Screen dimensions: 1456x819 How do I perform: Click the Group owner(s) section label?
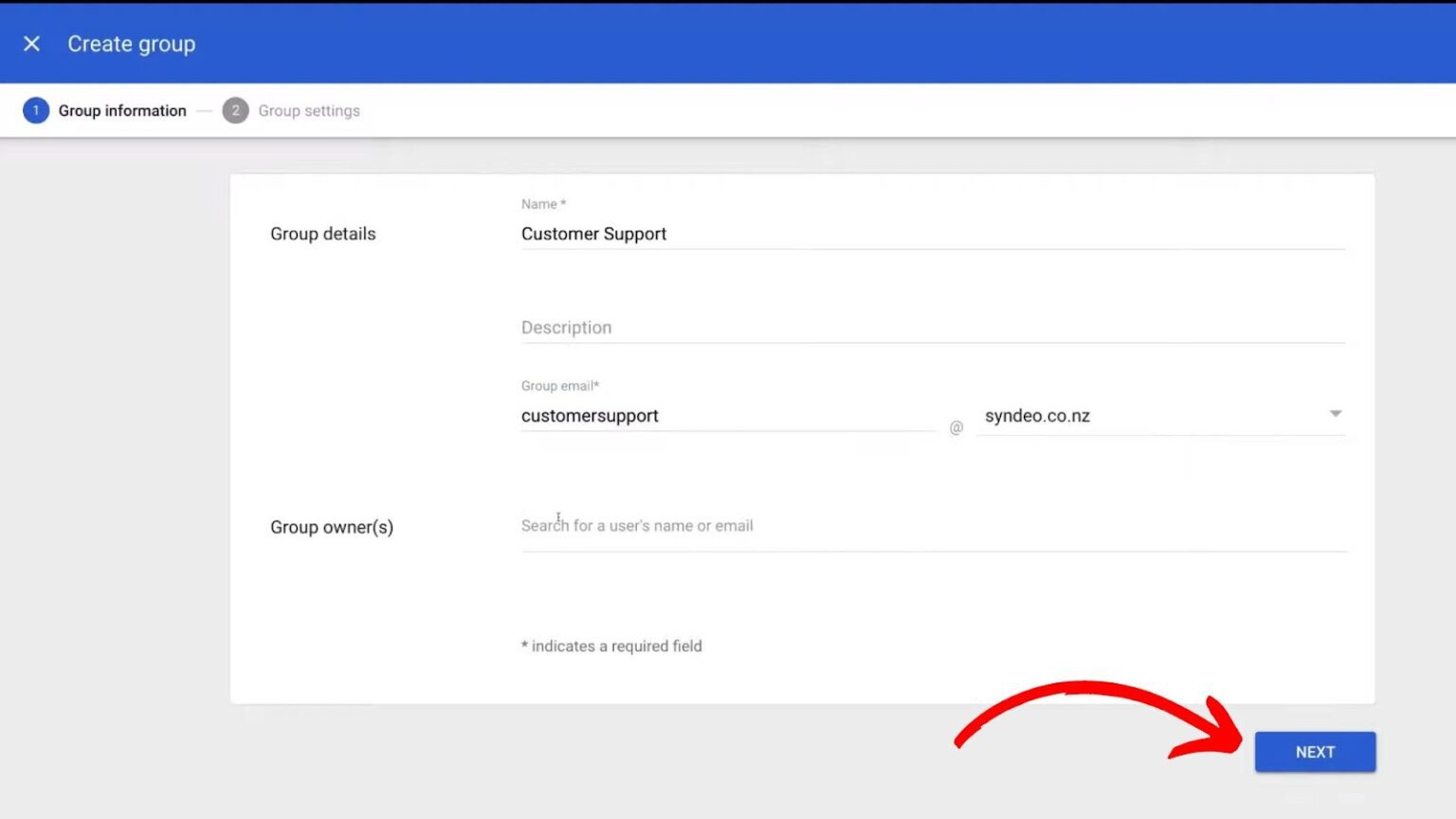coord(332,527)
